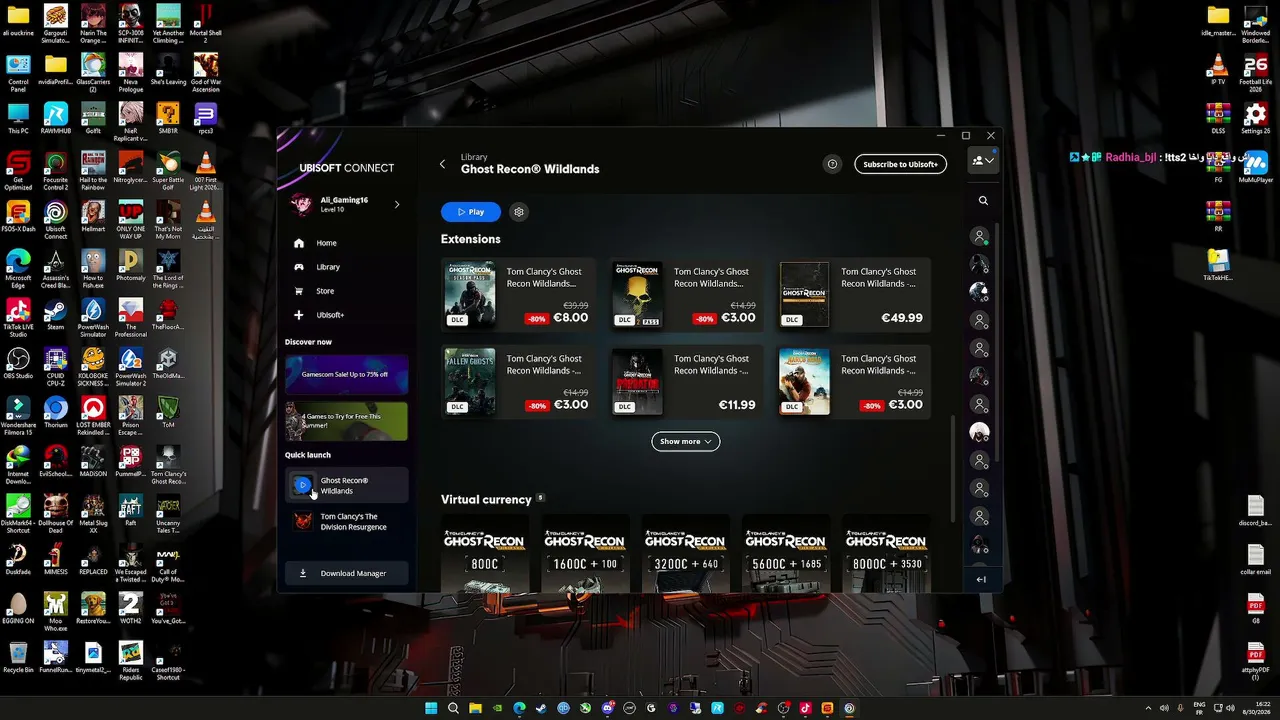
Task: Open the 4 Games to Try for Free banner
Action: (x=346, y=421)
